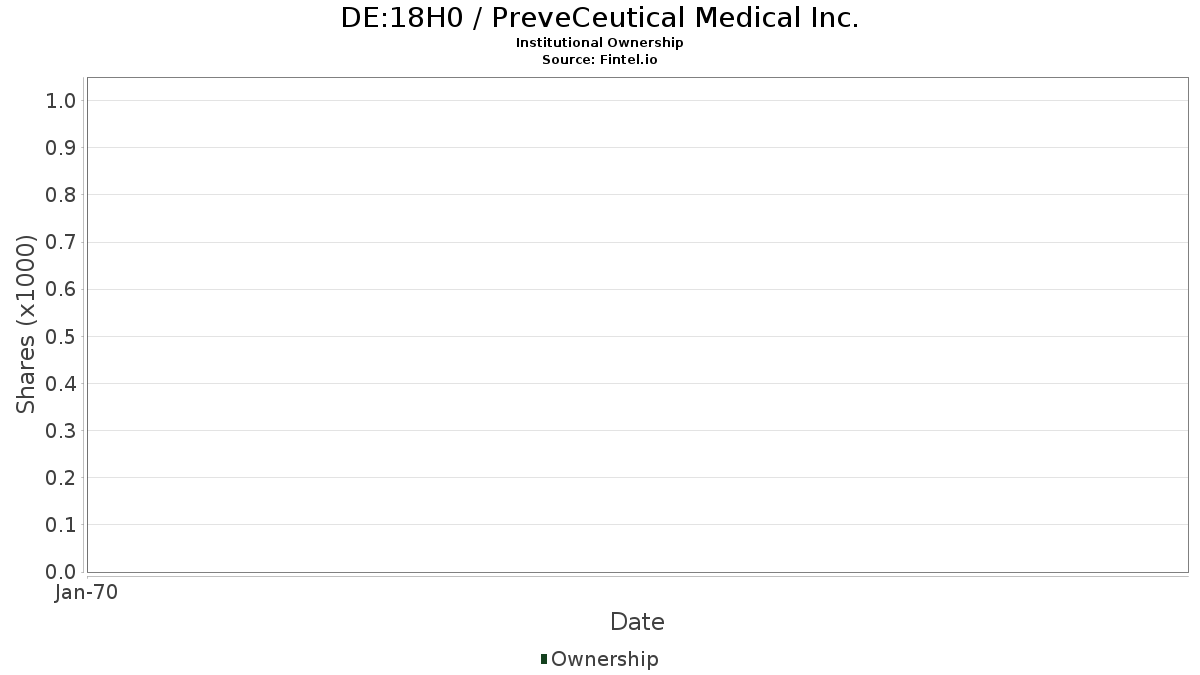This screenshot has width=1200, height=675.
Task: Click the center of the empty plot area
Action: pyautogui.click(x=637, y=325)
